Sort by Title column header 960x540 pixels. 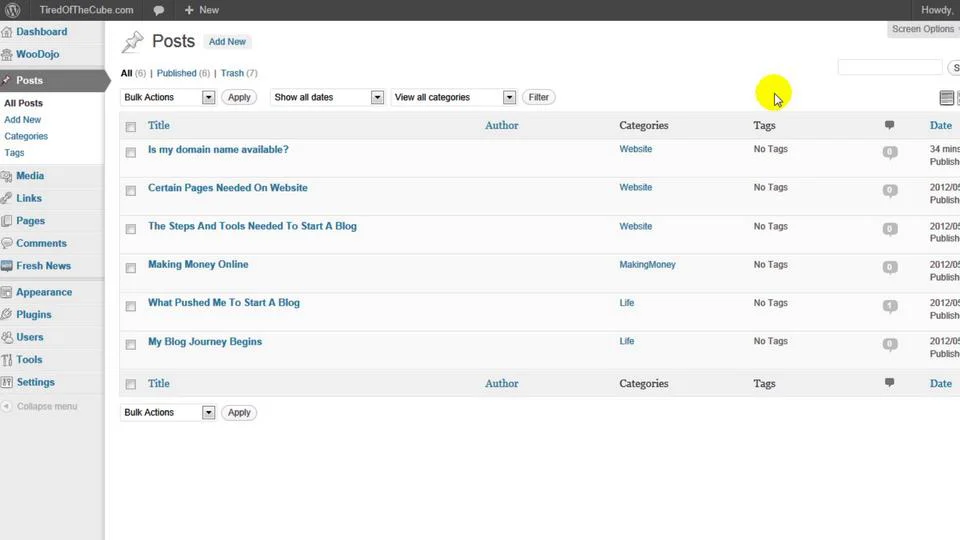point(159,125)
